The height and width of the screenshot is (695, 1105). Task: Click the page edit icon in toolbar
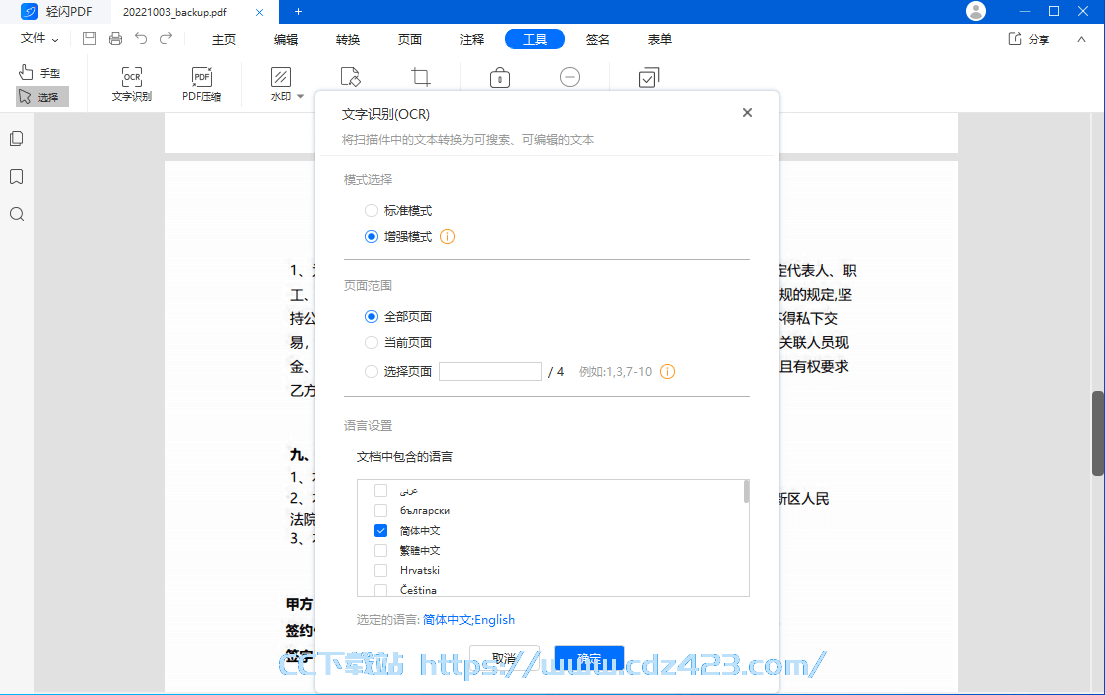[x=350, y=76]
